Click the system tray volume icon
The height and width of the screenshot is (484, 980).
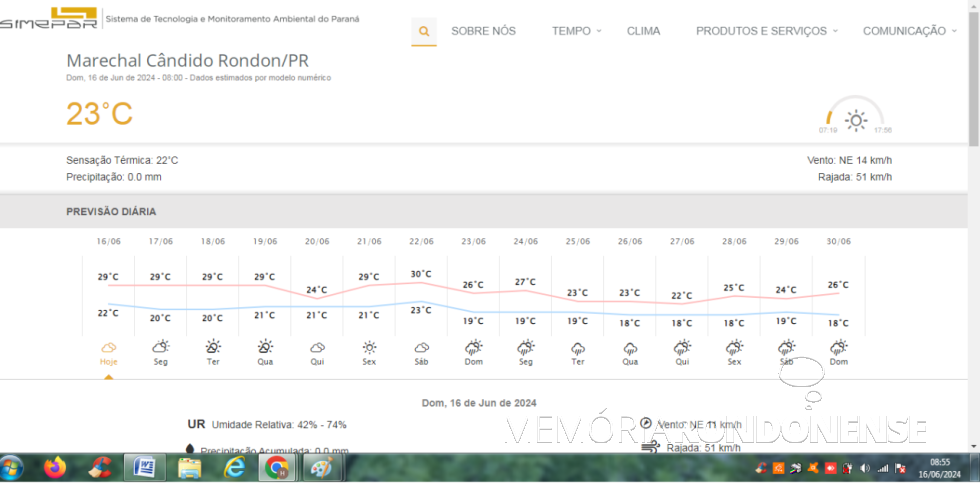(x=864, y=468)
